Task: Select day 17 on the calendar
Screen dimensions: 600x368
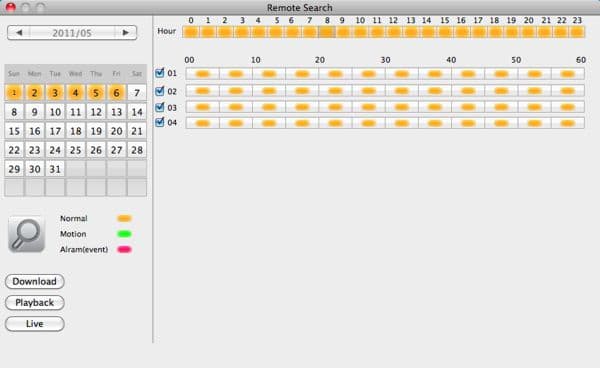Action: pos(55,131)
